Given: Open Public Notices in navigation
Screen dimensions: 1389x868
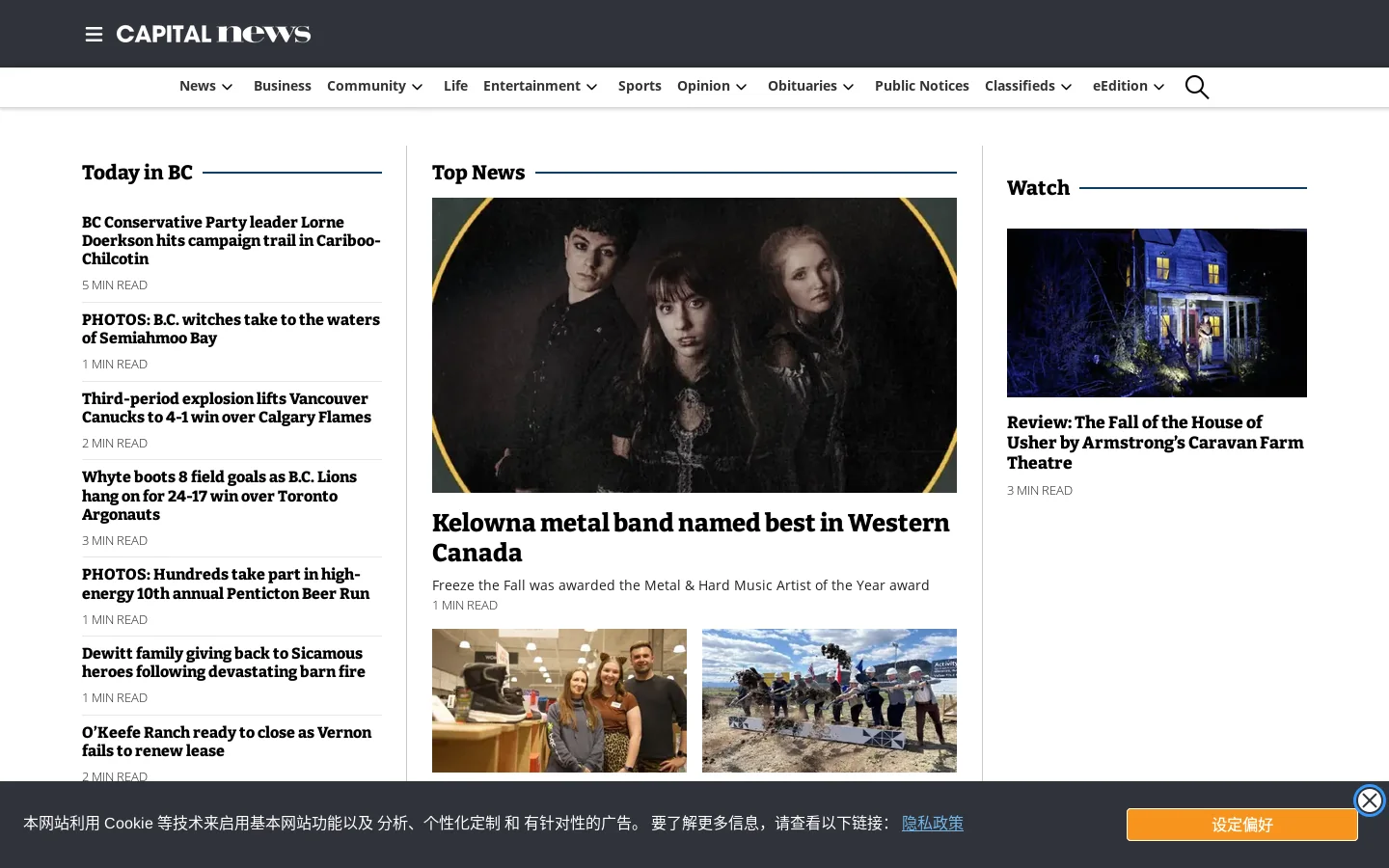Looking at the screenshot, I should 922,86.
